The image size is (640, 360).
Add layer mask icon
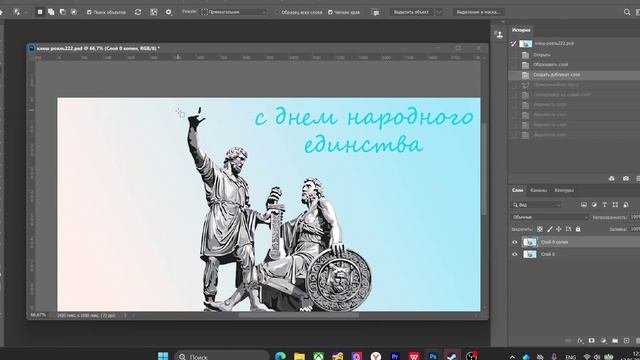pos(591,341)
